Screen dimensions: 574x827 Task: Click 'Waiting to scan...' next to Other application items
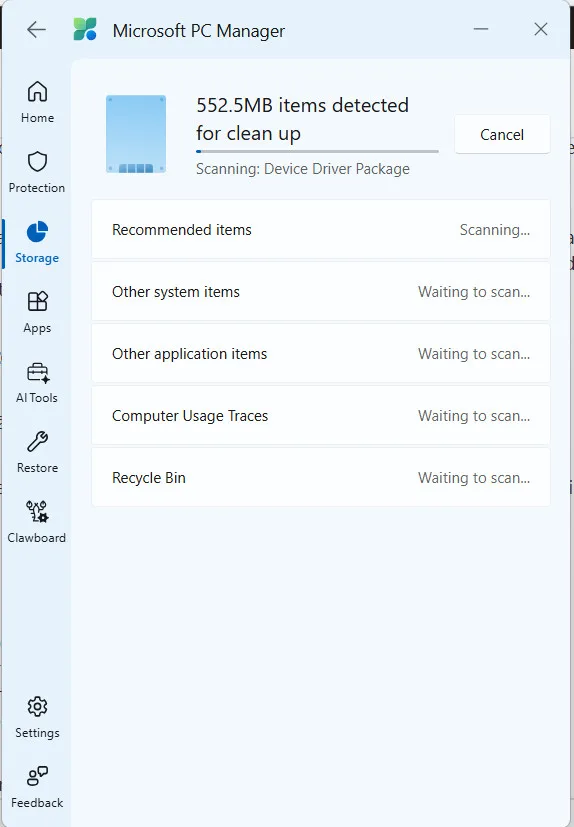[474, 354]
